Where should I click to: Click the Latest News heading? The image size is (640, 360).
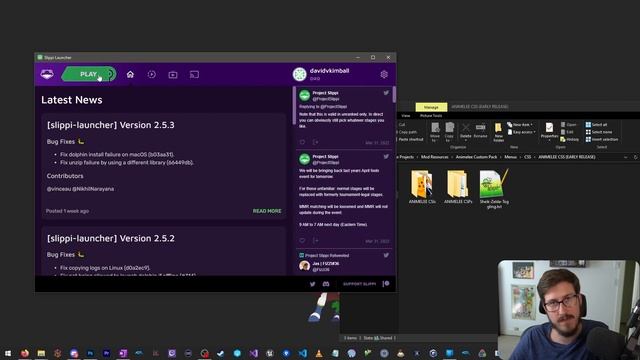click(72, 100)
